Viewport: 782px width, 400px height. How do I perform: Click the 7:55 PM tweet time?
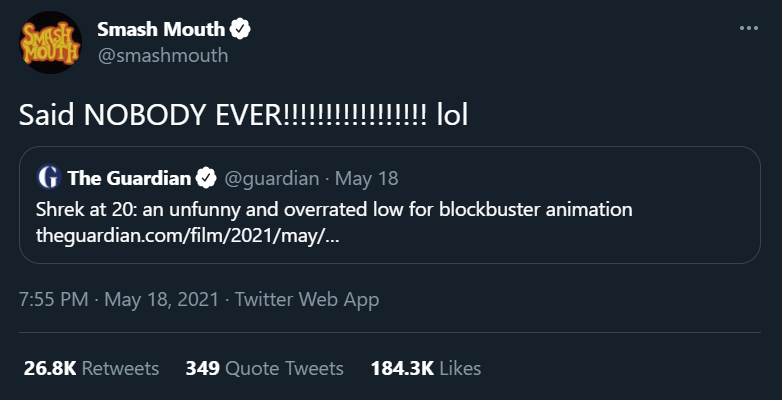pos(54,299)
